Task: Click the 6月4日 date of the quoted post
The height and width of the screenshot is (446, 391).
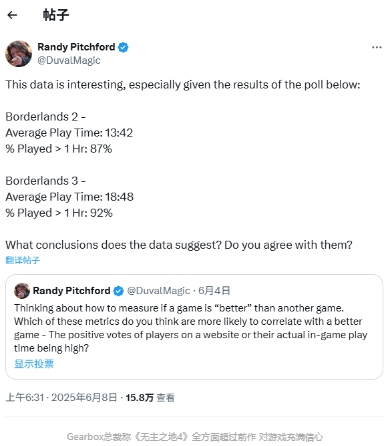Action: pos(214,291)
